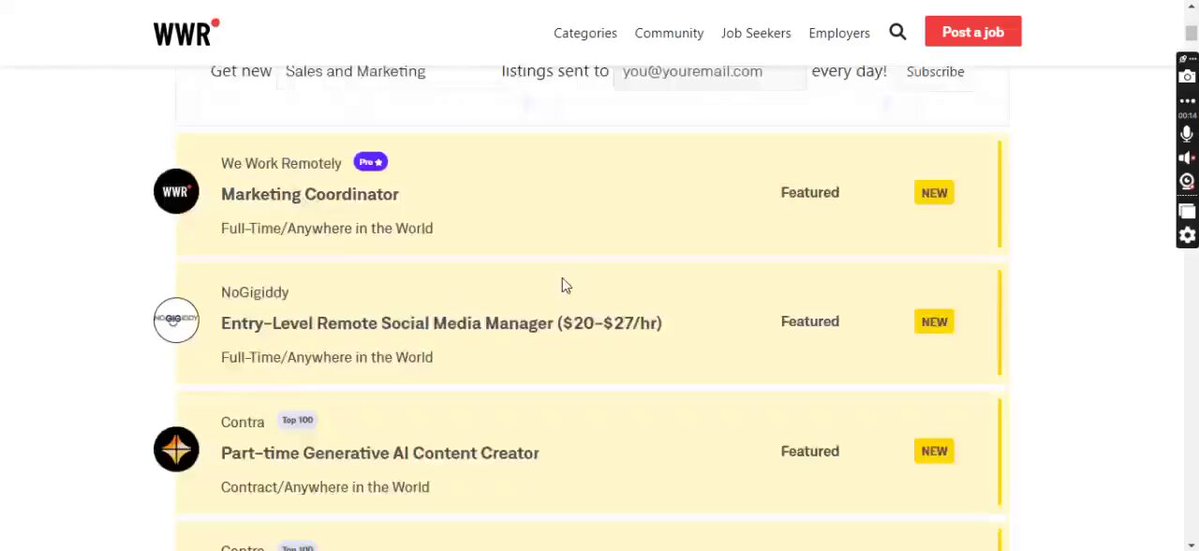Image resolution: width=1199 pixels, height=551 pixels.
Task: Click Featured label on AI Content Creator row
Action: click(810, 452)
